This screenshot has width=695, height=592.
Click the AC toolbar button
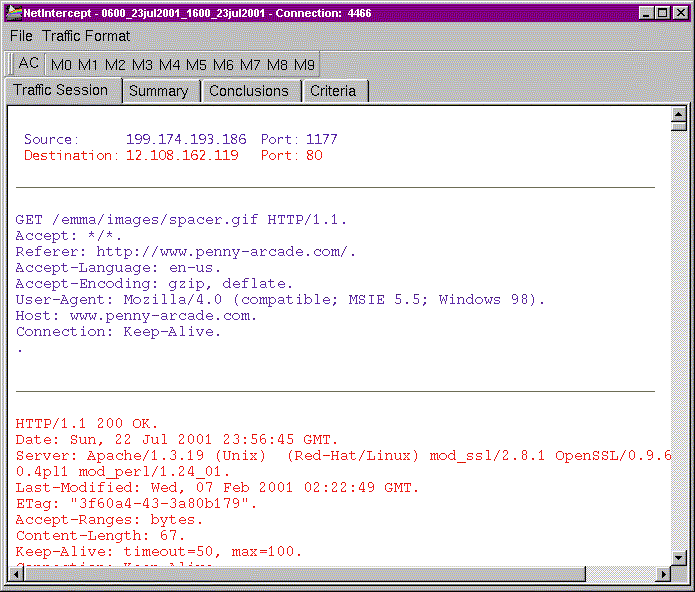pyautogui.click(x=29, y=63)
